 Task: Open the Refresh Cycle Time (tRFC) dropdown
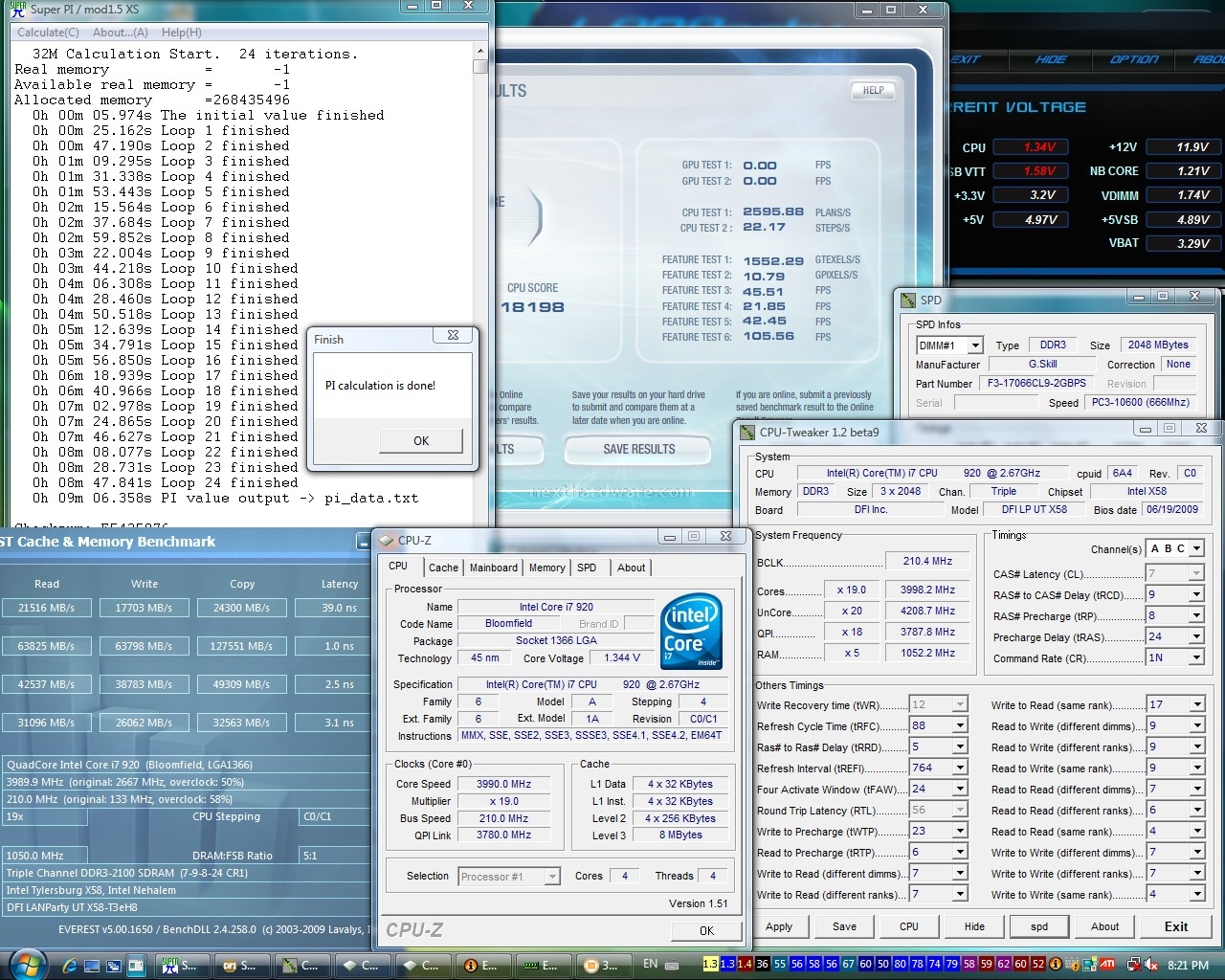(960, 725)
